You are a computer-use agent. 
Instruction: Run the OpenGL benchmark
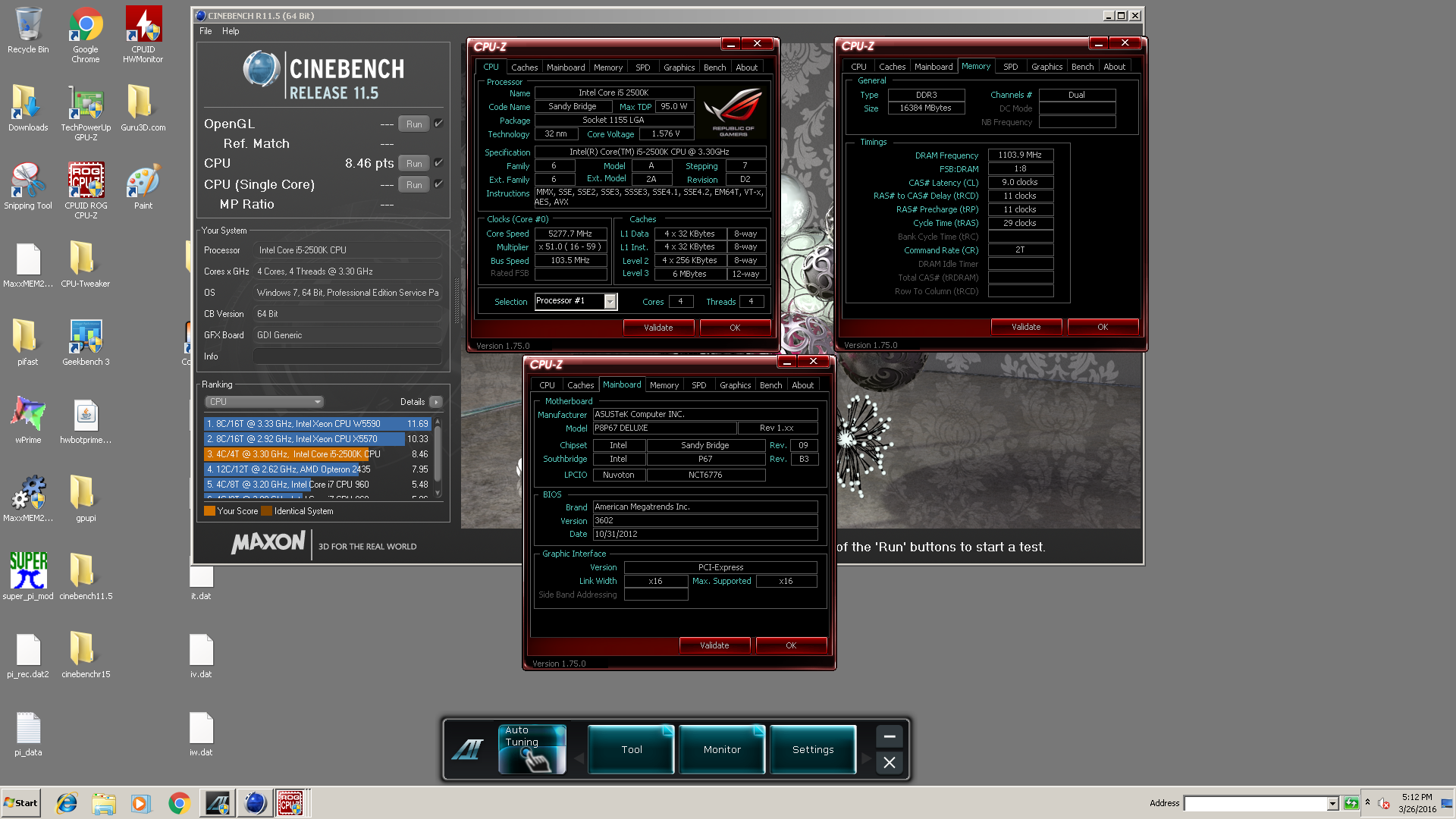coord(414,124)
